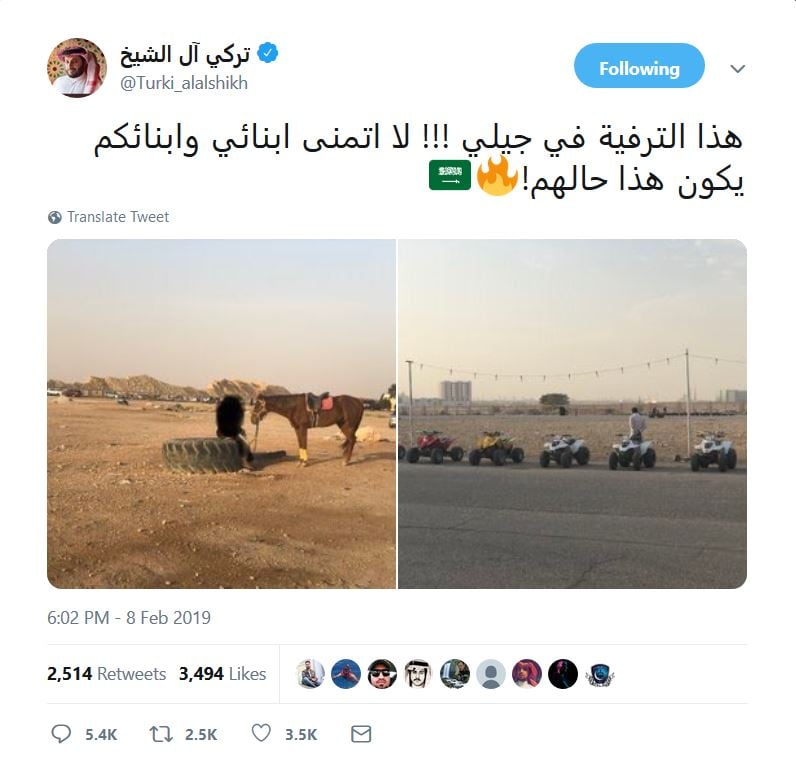
Task: Click the reply speech bubble icon
Action: [61, 733]
